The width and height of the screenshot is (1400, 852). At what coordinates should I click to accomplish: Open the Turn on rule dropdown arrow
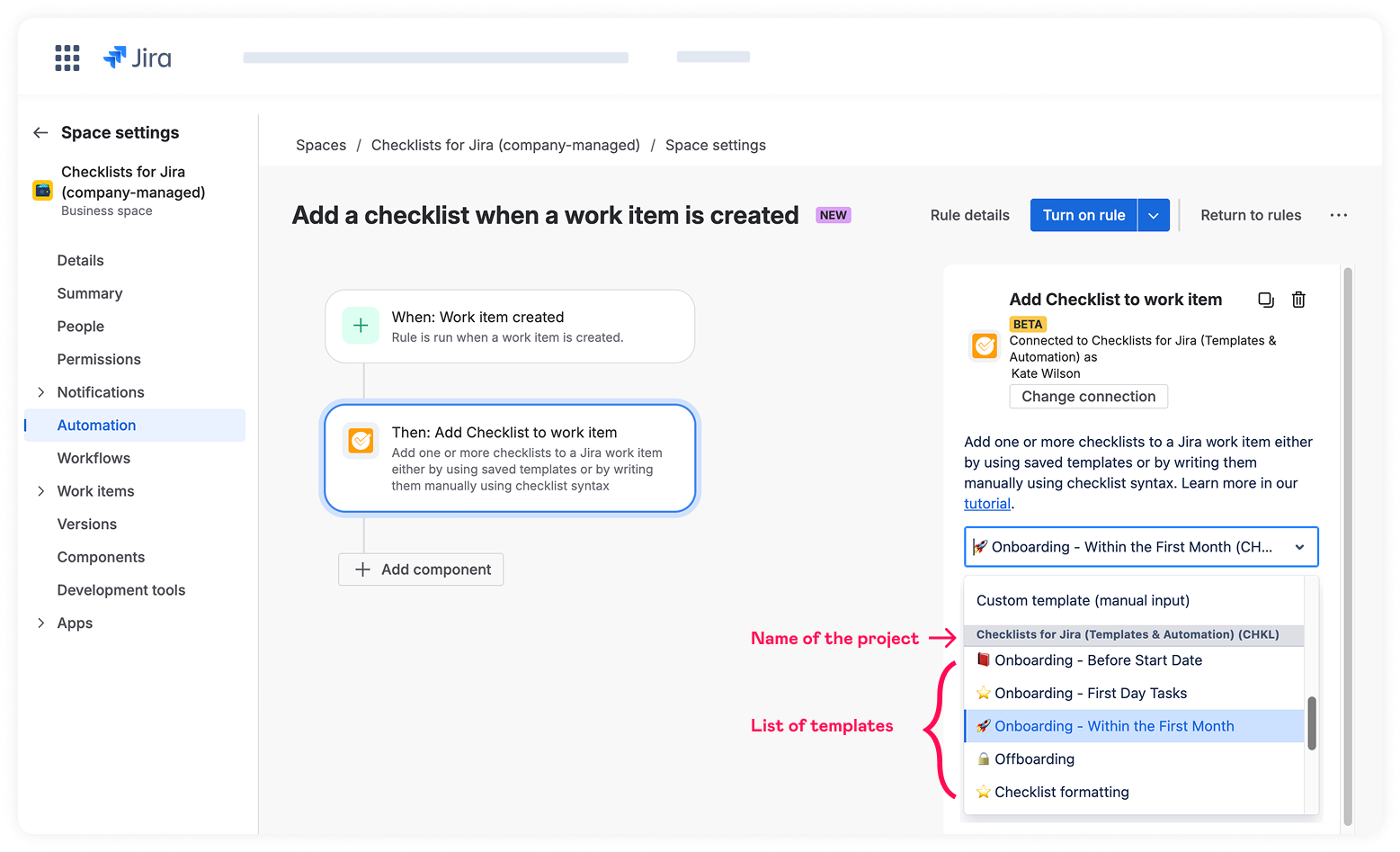coord(1154,215)
